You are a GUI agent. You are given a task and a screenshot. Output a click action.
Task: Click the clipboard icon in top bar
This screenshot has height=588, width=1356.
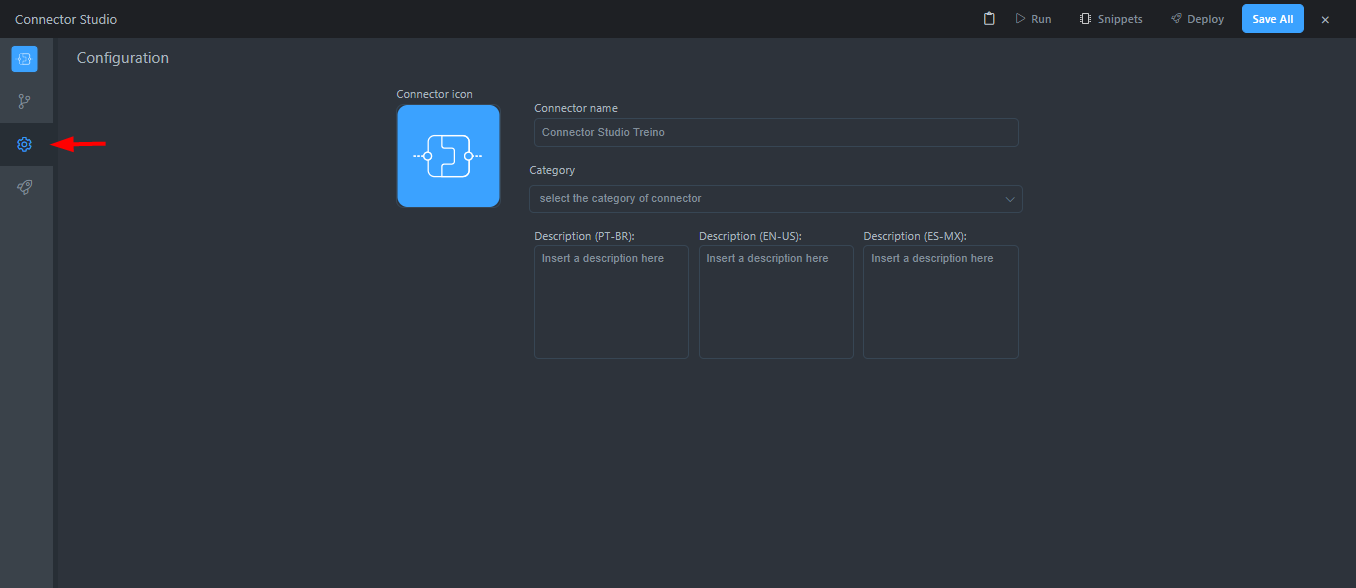989,19
